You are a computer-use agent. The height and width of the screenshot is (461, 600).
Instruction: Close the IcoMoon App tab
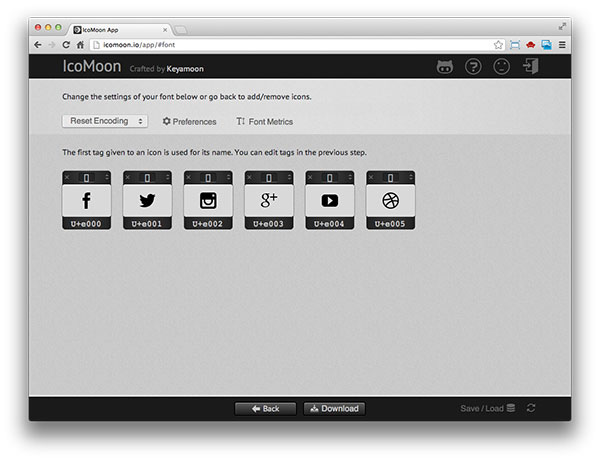(x=165, y=30)
